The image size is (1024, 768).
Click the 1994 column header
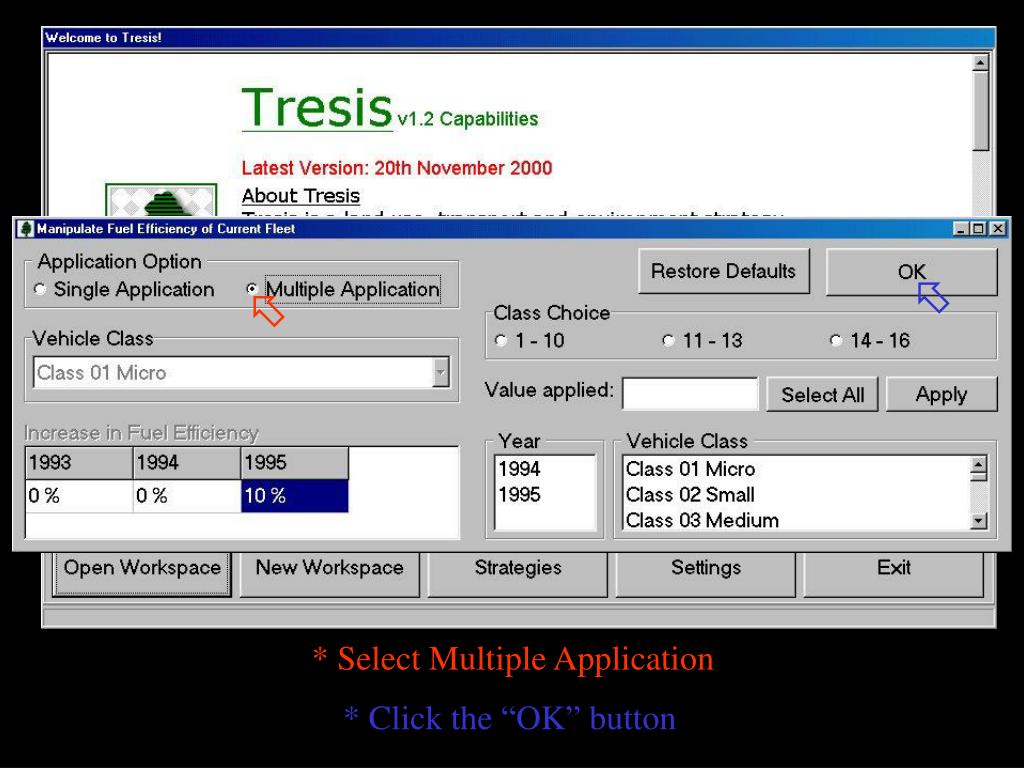tap(187, 463)
